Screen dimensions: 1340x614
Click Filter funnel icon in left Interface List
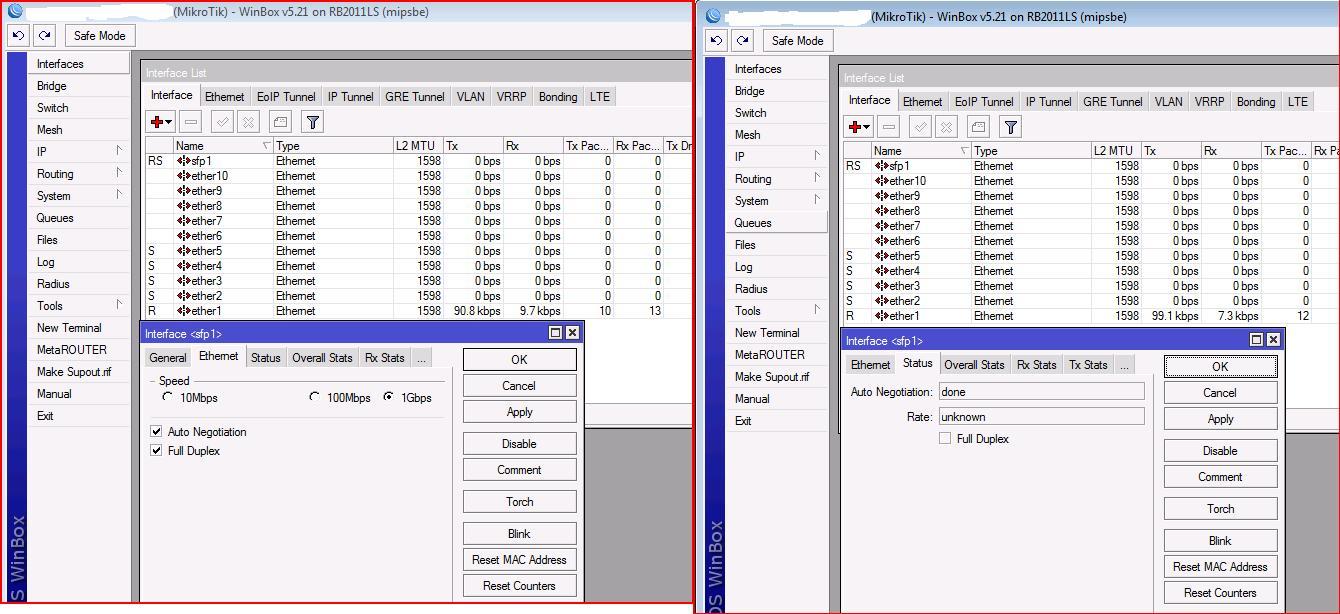point(312,122)
